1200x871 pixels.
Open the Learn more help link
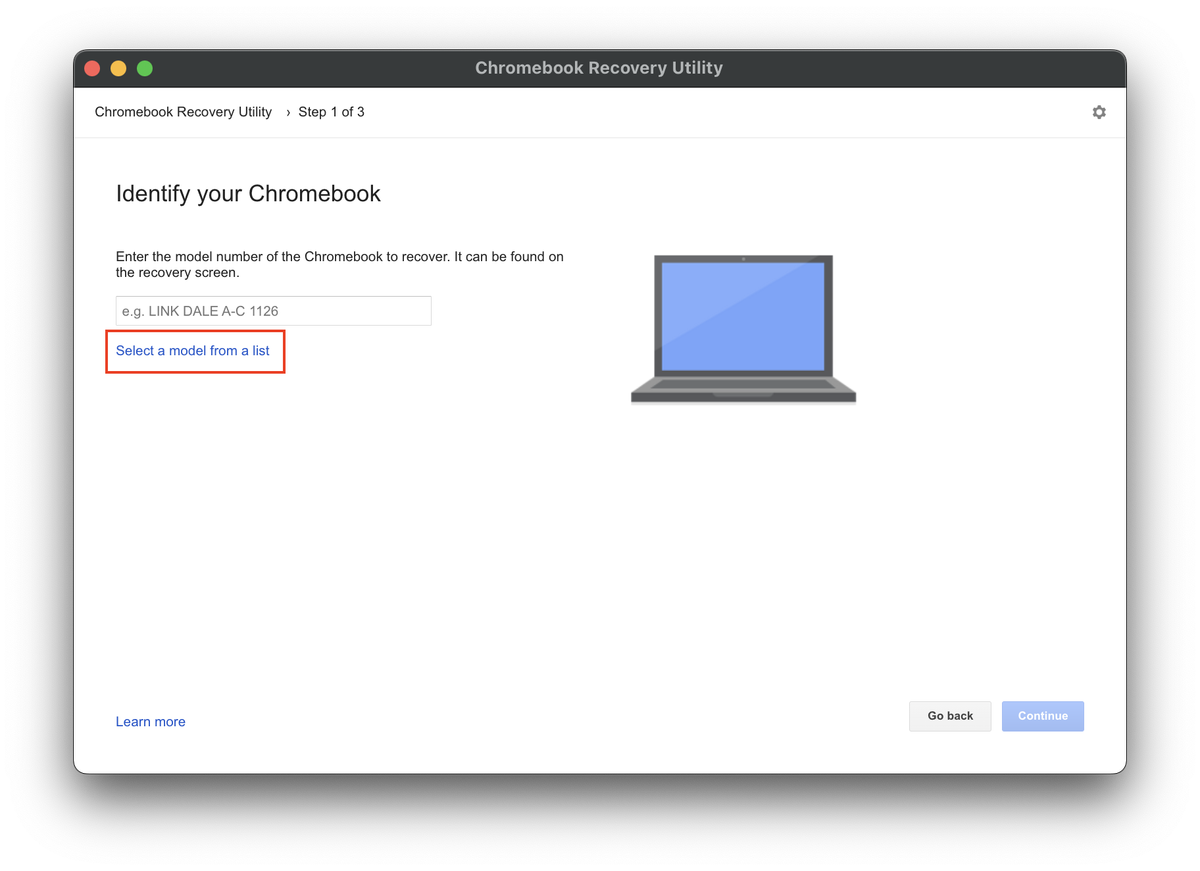tap(150, 721)
